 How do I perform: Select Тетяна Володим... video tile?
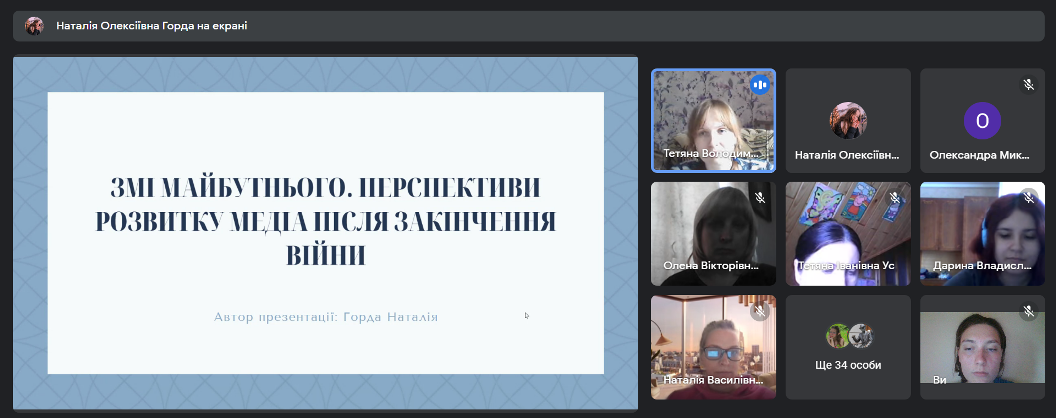(x=713, y=120)
